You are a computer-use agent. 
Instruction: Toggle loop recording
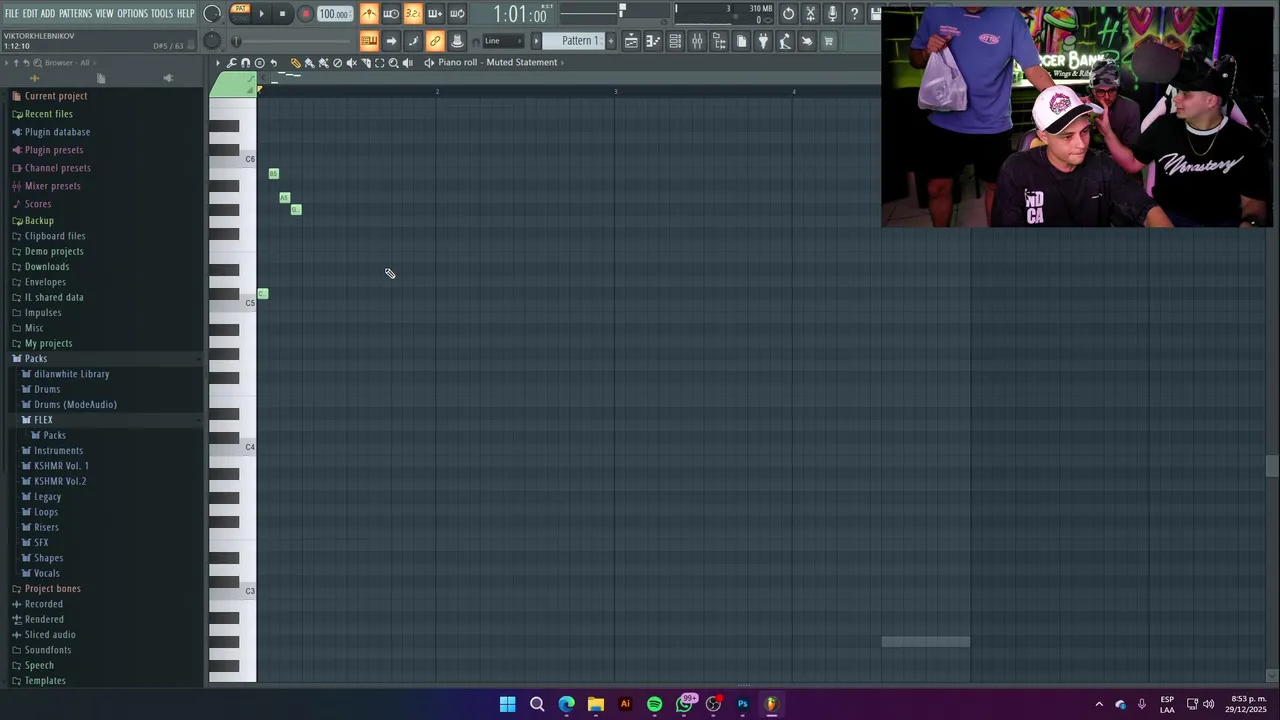457,14
